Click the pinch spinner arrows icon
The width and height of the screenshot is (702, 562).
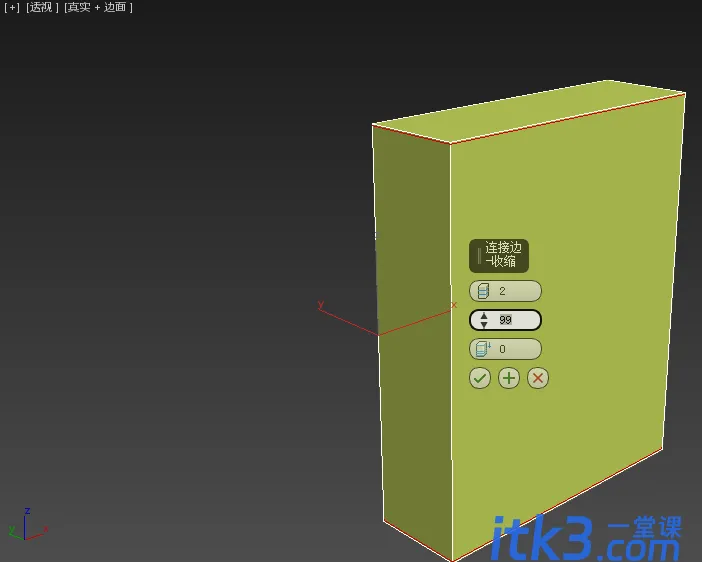pos(484,320)
